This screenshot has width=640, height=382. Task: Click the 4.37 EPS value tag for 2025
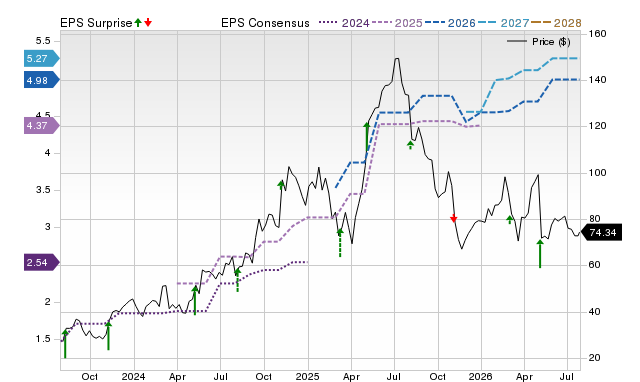click(42, 125)
